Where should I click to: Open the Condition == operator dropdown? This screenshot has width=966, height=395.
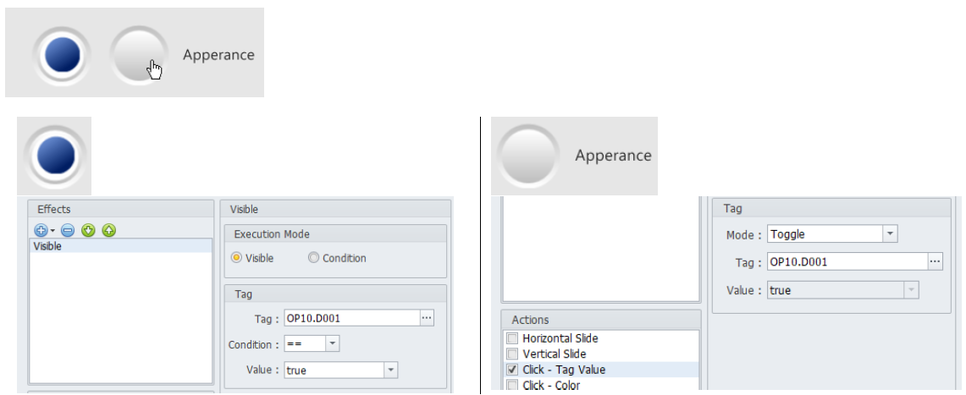[x=332, y=344]
